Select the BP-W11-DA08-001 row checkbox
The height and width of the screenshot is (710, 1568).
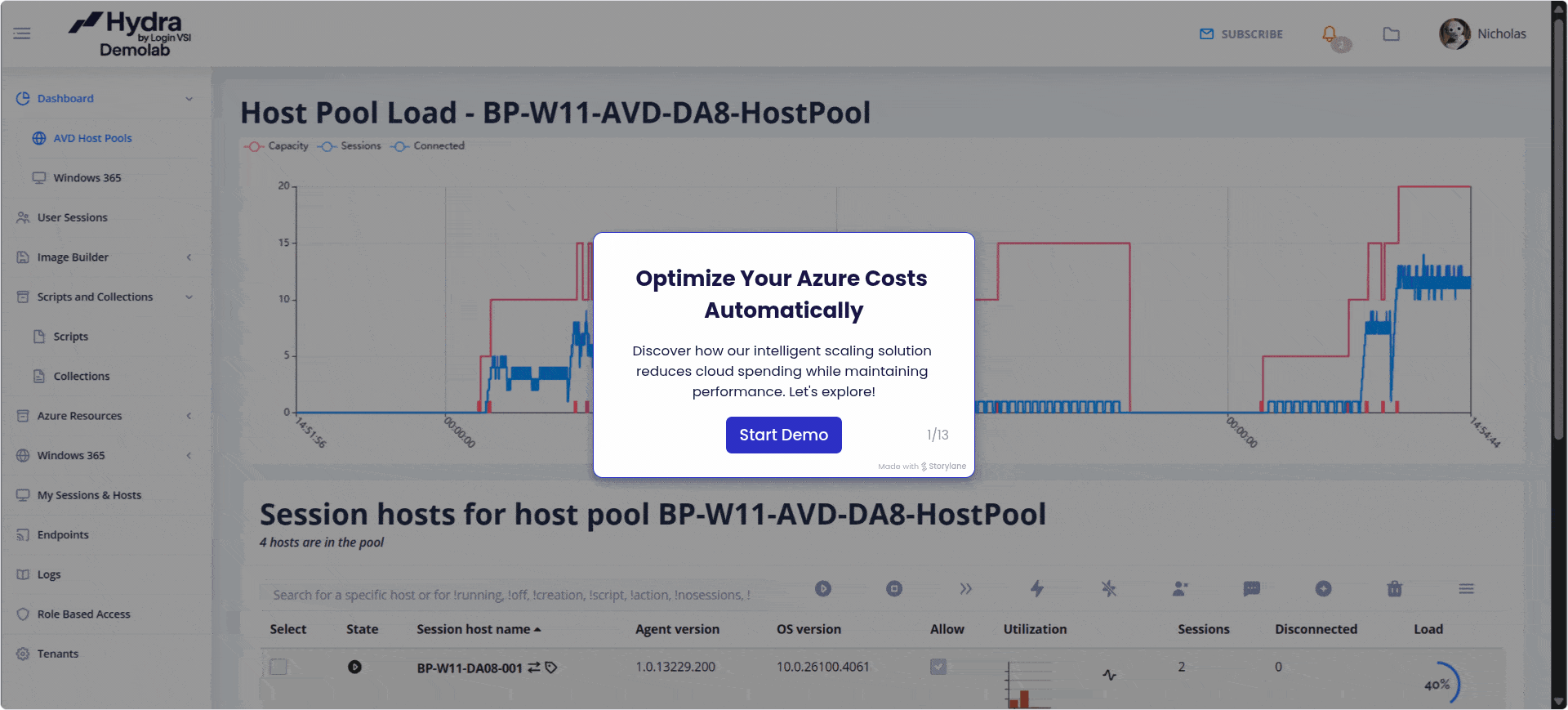tap(278, 667)
